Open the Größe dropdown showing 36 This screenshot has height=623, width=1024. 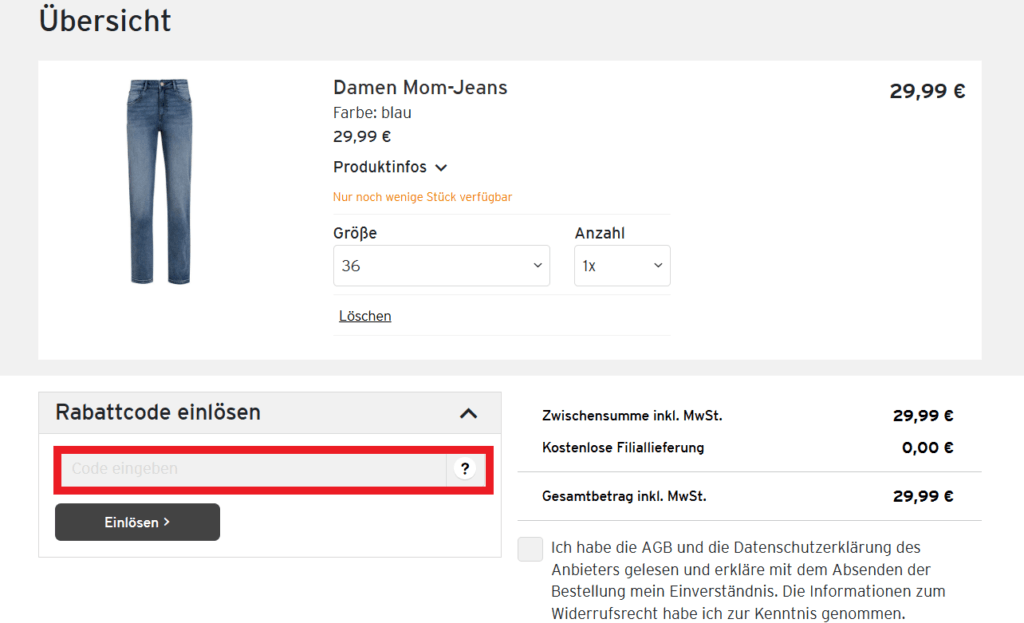(x=441, y=266)
